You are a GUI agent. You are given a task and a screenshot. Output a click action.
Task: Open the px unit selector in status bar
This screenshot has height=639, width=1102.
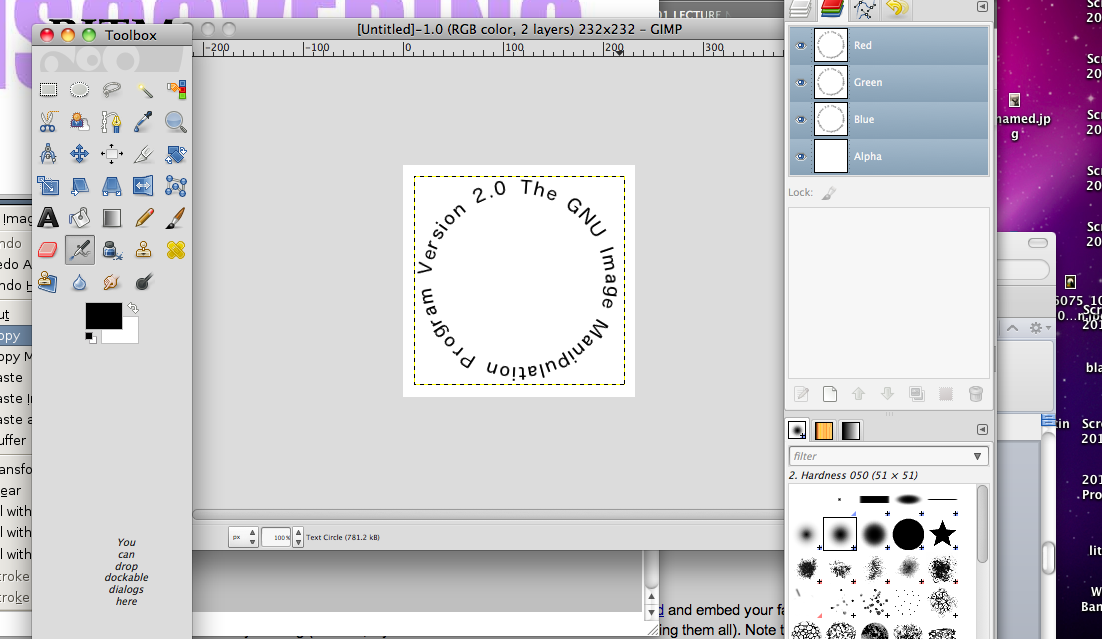(243, 537)
